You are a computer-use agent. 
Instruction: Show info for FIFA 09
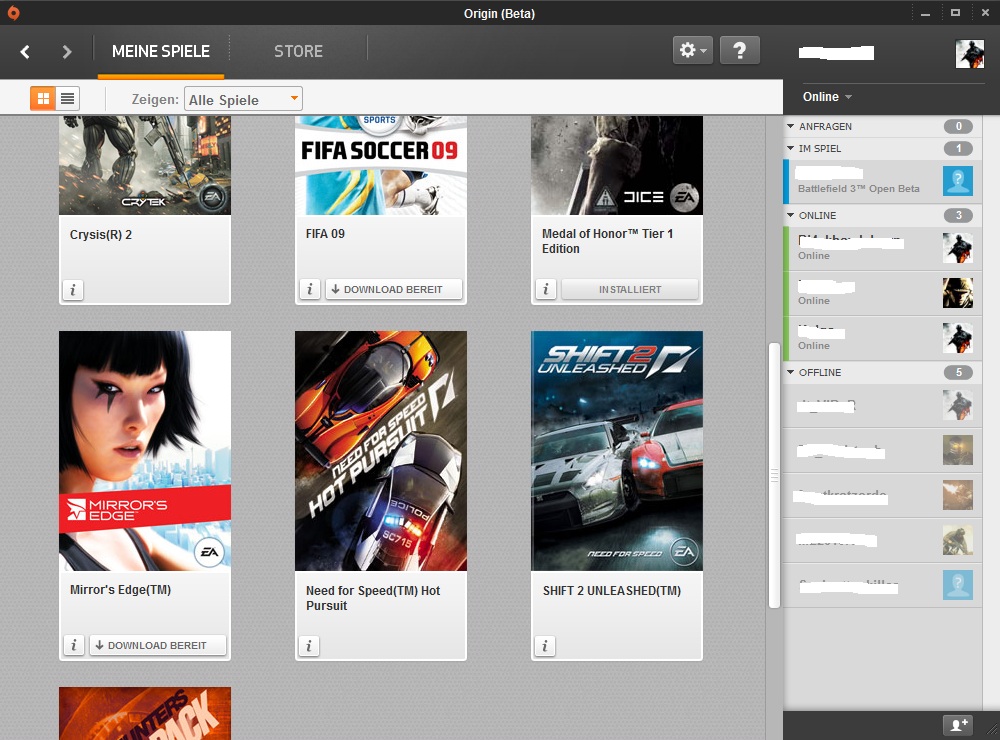309,289
